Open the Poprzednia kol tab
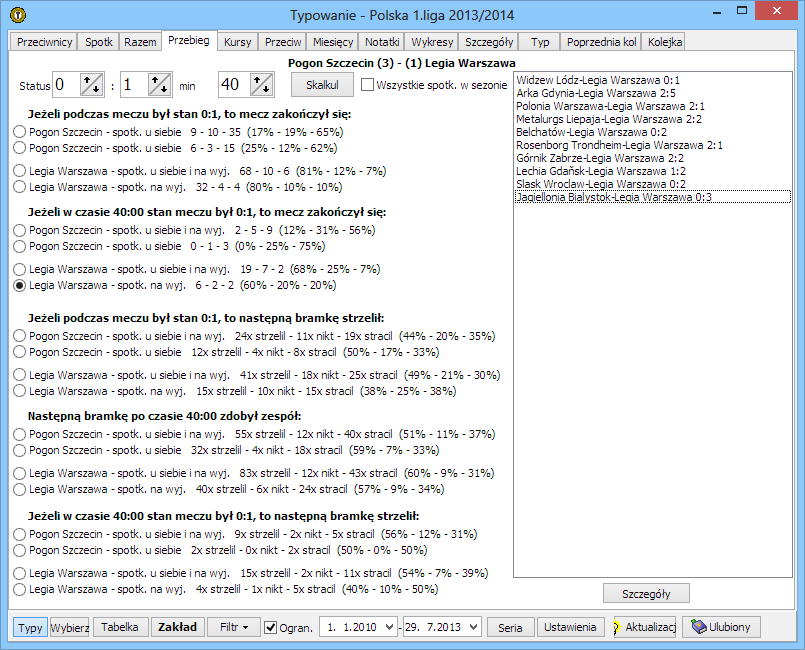Viewport: 805px width, 650px height. [602, 42]
